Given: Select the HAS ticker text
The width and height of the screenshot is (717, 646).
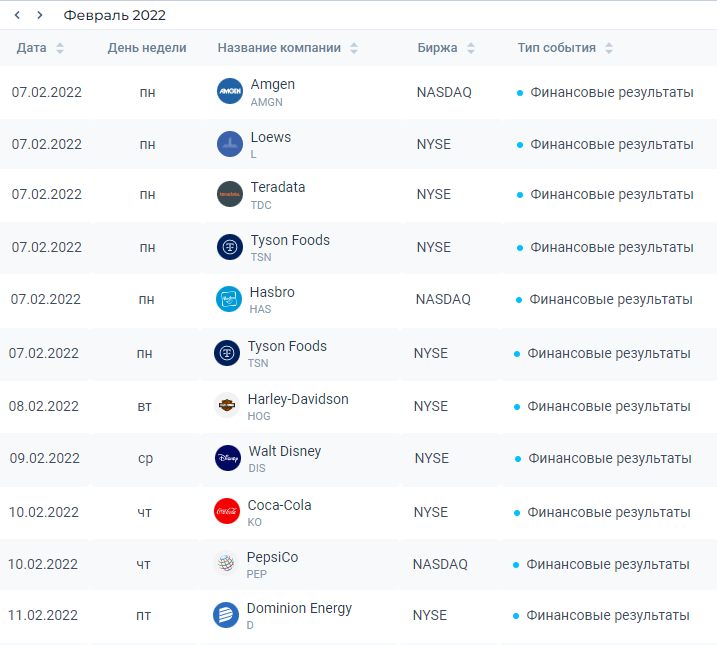Looking at the screenshot, I should point(260,310).
